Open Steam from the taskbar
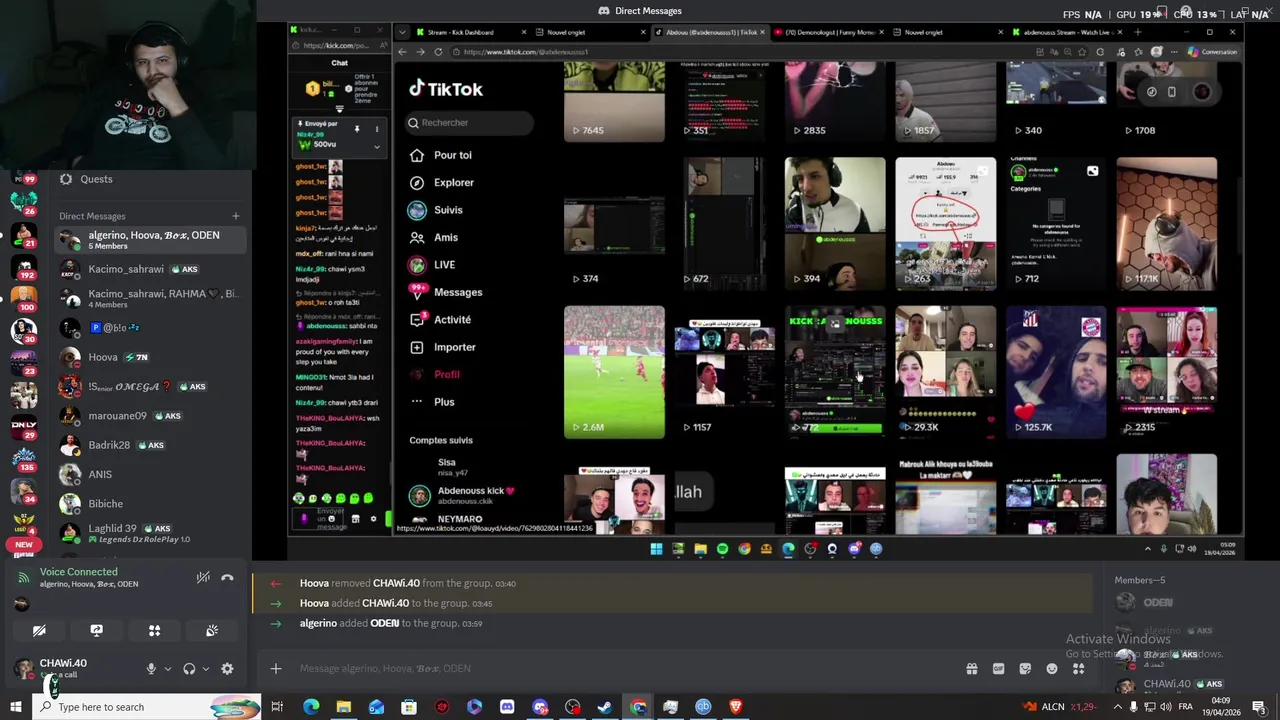The width and height of the screenshot is (1280, 720). pos(605,707)
